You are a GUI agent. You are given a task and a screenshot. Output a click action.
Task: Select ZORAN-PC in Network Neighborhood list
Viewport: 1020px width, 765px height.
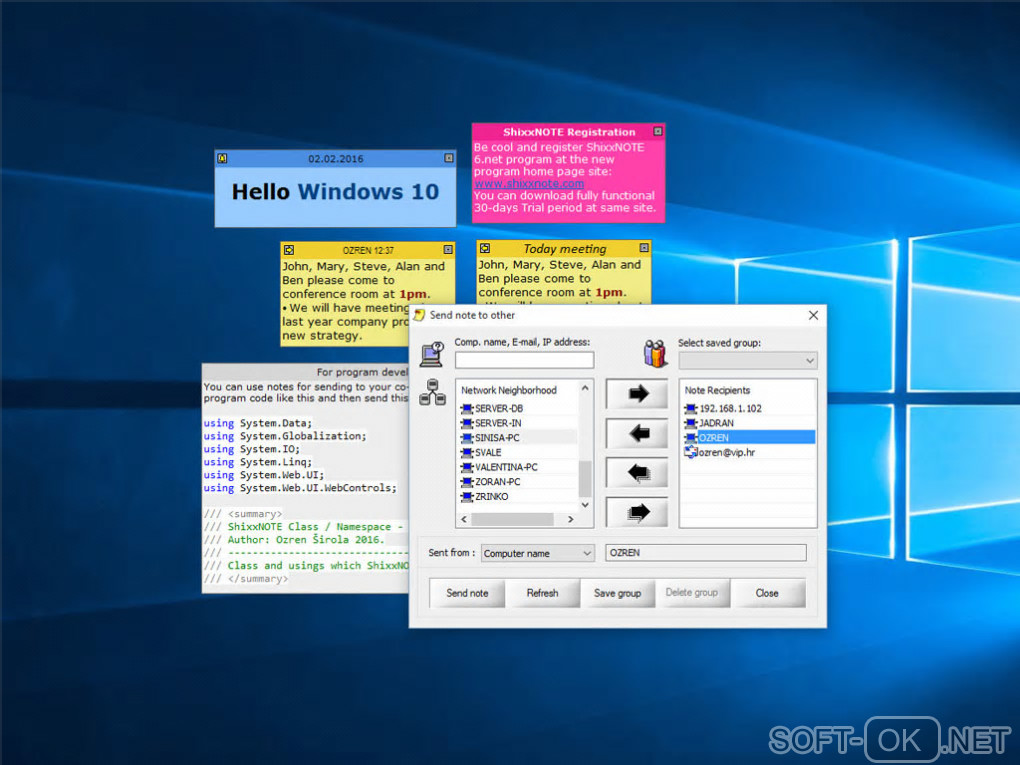click(498, 481)
